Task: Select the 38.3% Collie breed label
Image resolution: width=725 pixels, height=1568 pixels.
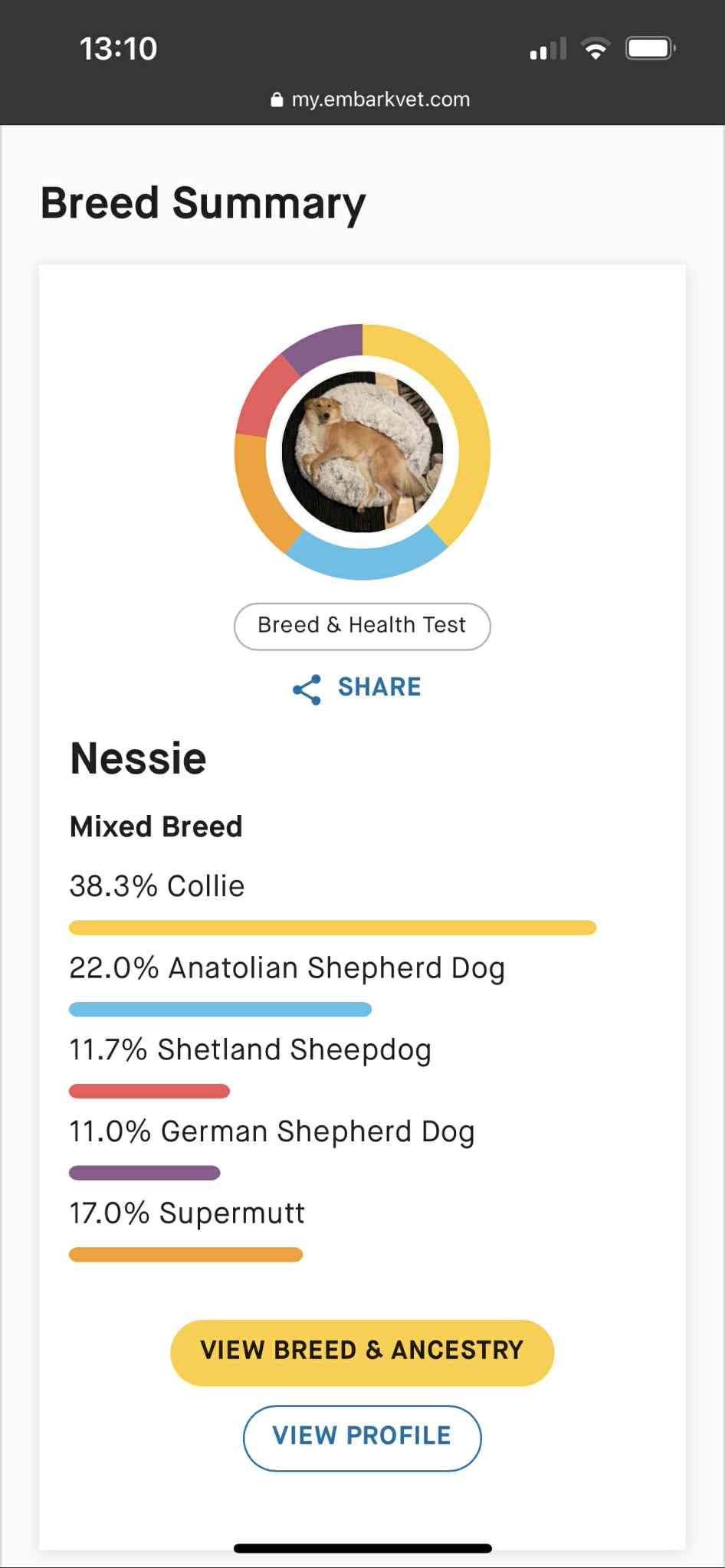Action: tap(157, 886)
